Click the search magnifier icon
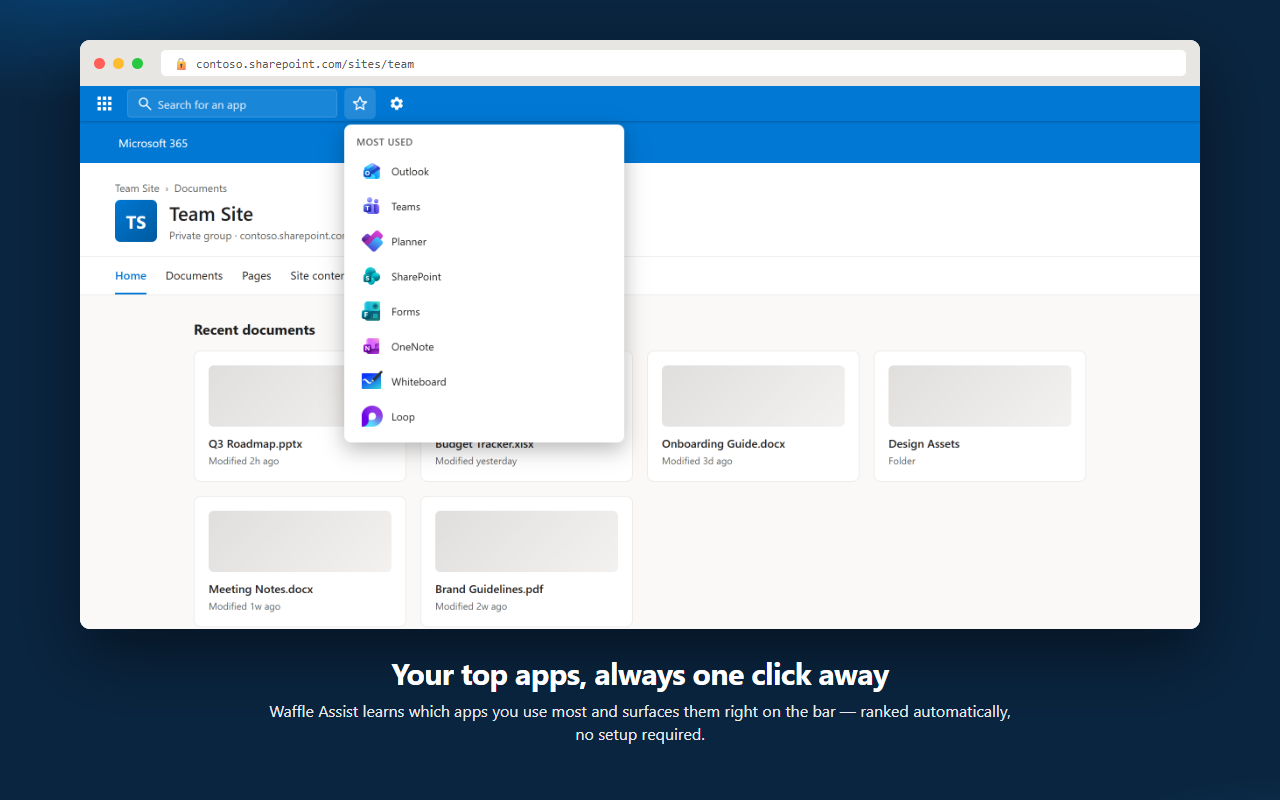Image resolution: width=1280 pixels, height=800 pixels. [145, 104]
